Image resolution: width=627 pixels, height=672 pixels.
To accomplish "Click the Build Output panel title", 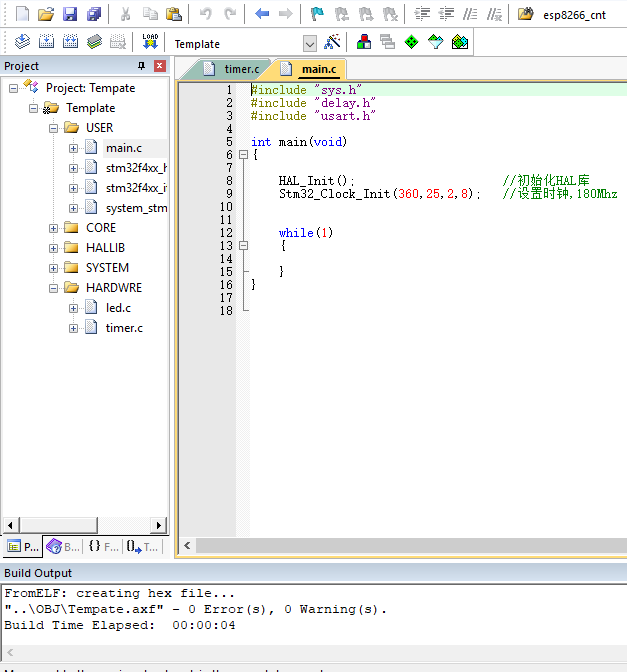I will coord(38,573).
